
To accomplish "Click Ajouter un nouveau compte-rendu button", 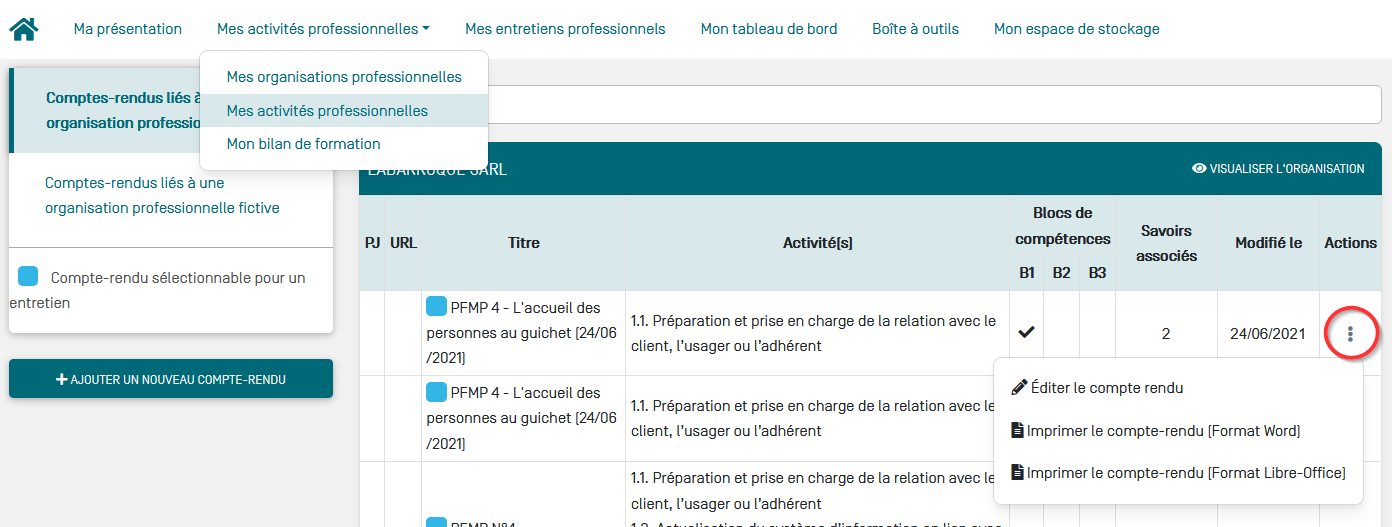I will click(x=171, y=379).
